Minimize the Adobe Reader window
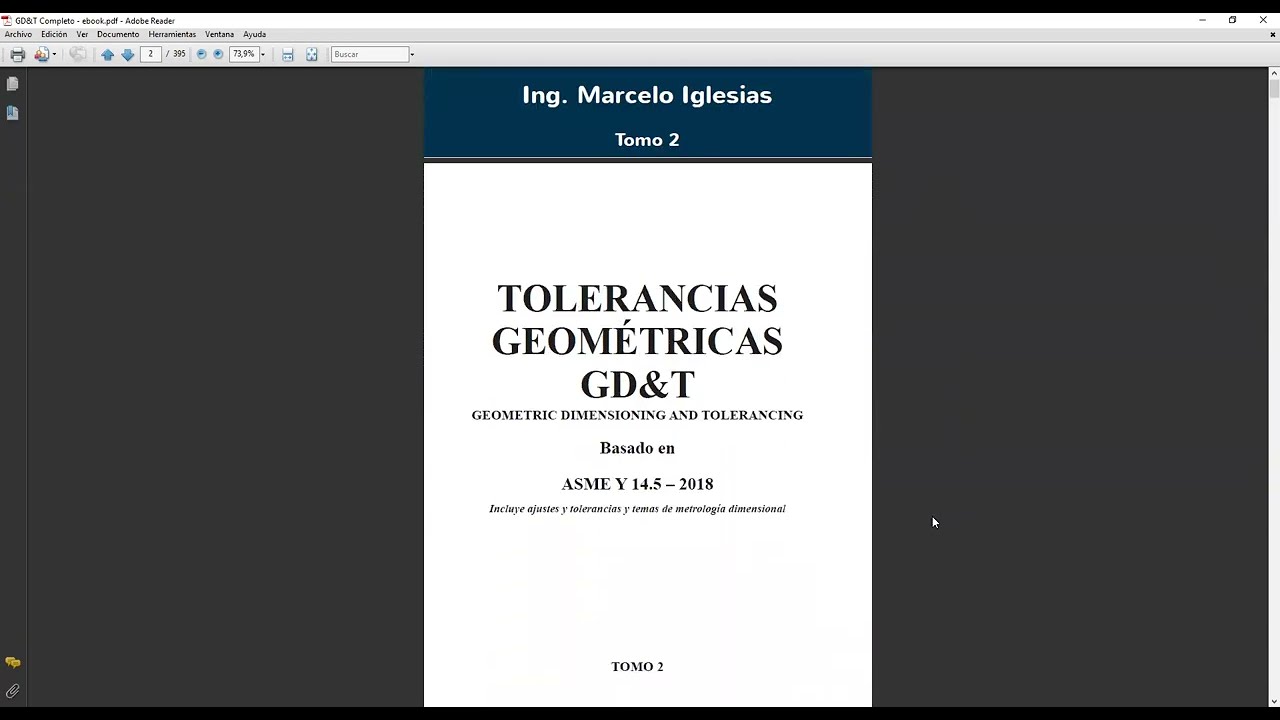Viewport: 1280px width, 720px height. [1202, 20]
